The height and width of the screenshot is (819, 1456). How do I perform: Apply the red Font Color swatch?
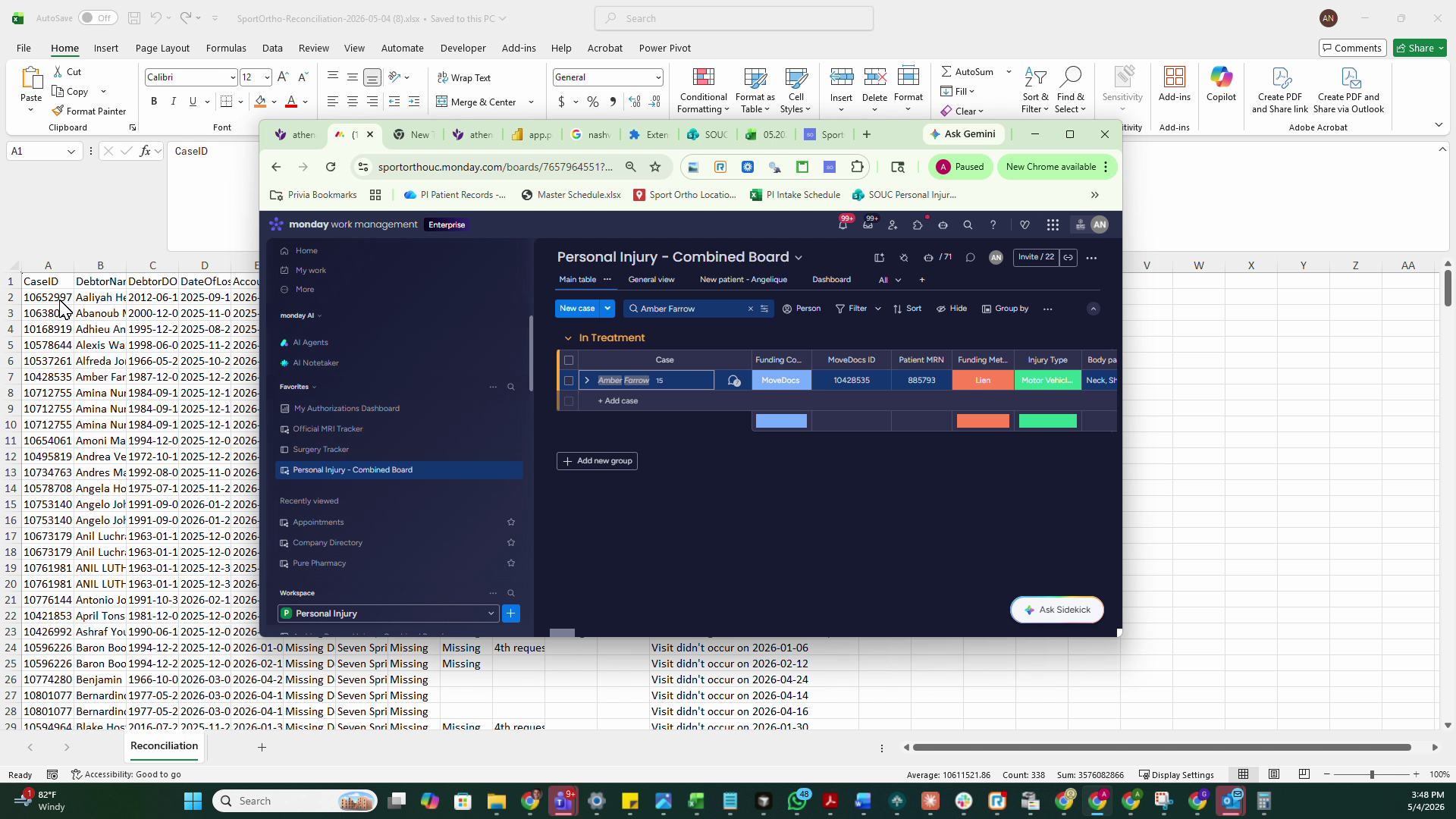coord(291,102)
